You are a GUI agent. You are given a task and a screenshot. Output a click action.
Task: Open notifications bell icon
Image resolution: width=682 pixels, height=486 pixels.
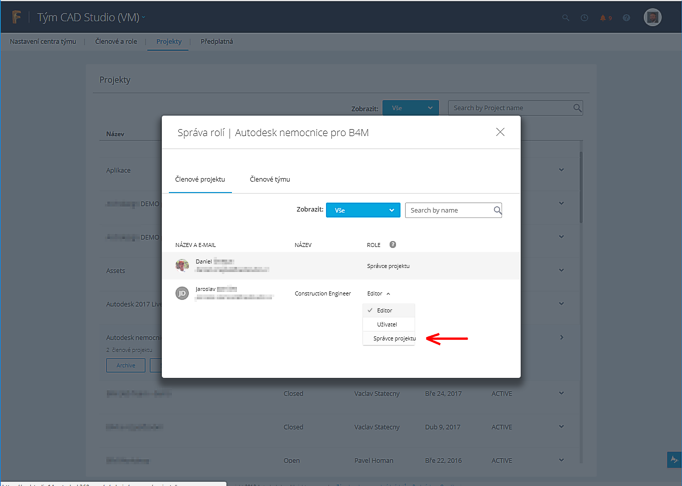click(604, 18)
